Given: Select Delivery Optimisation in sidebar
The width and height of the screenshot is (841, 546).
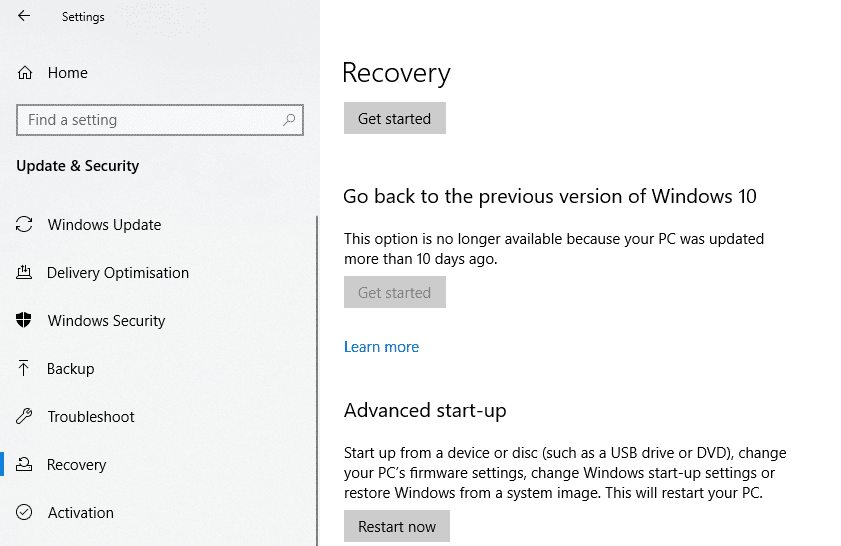Looking at the screenshot, I should [117, 273].
